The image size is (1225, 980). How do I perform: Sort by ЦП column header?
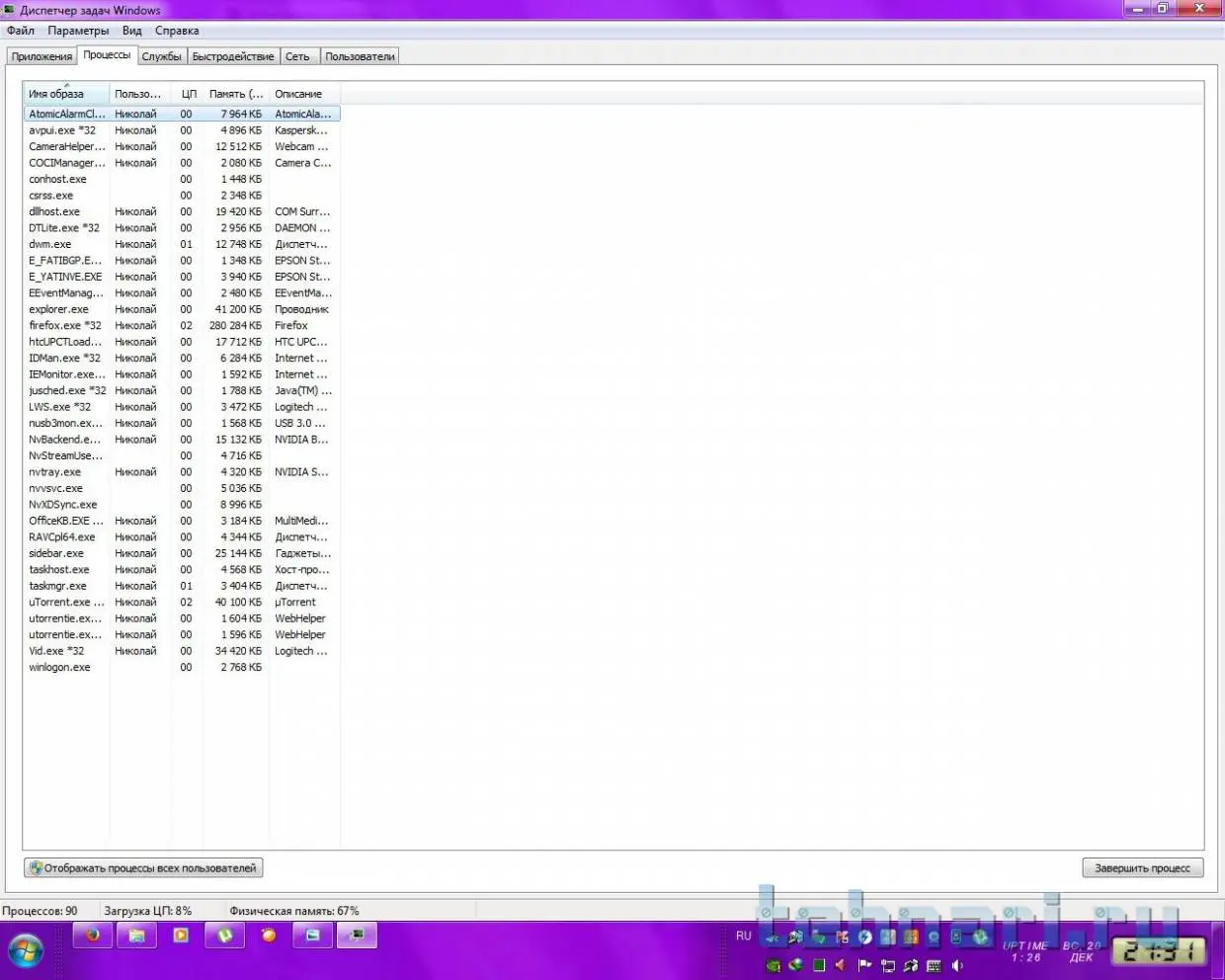[187, 94]
